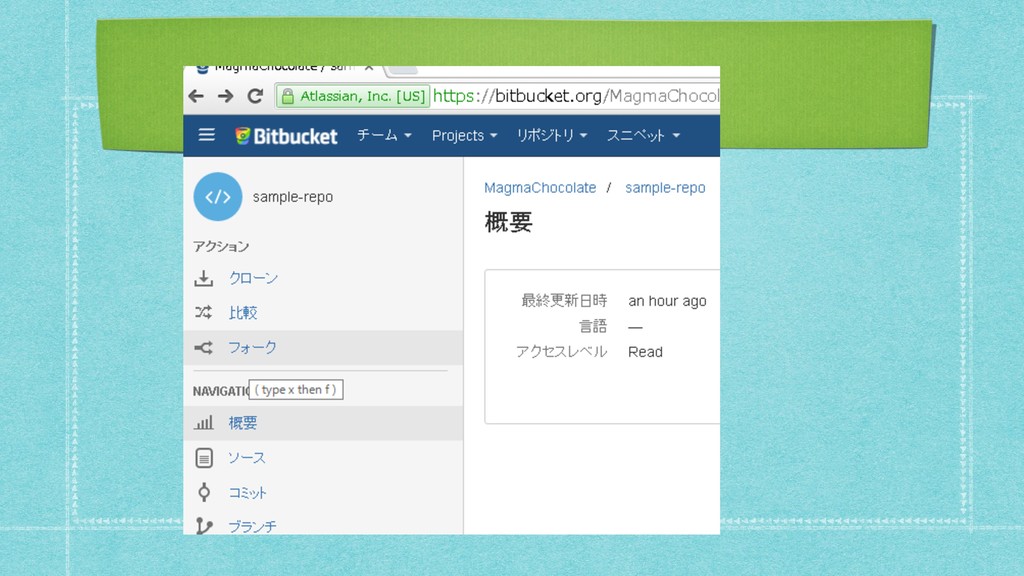This screenshot has height=576, width=1024.
Task: Click the Bitbucket logo
Action: (286, 136)
